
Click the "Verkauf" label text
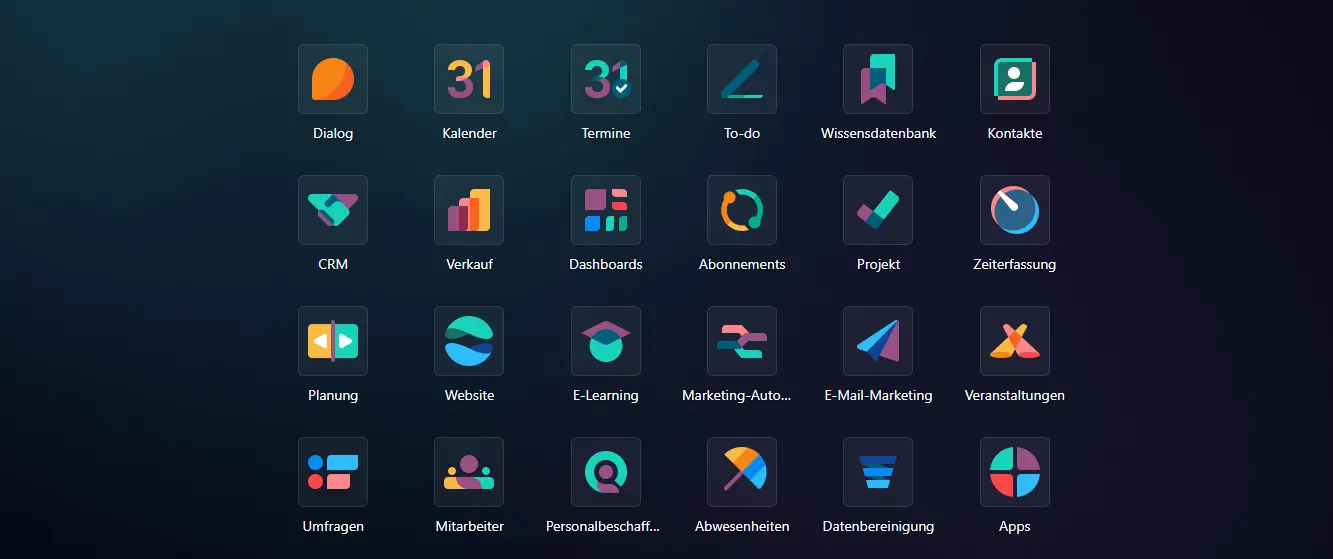click(x=469, y=264)
